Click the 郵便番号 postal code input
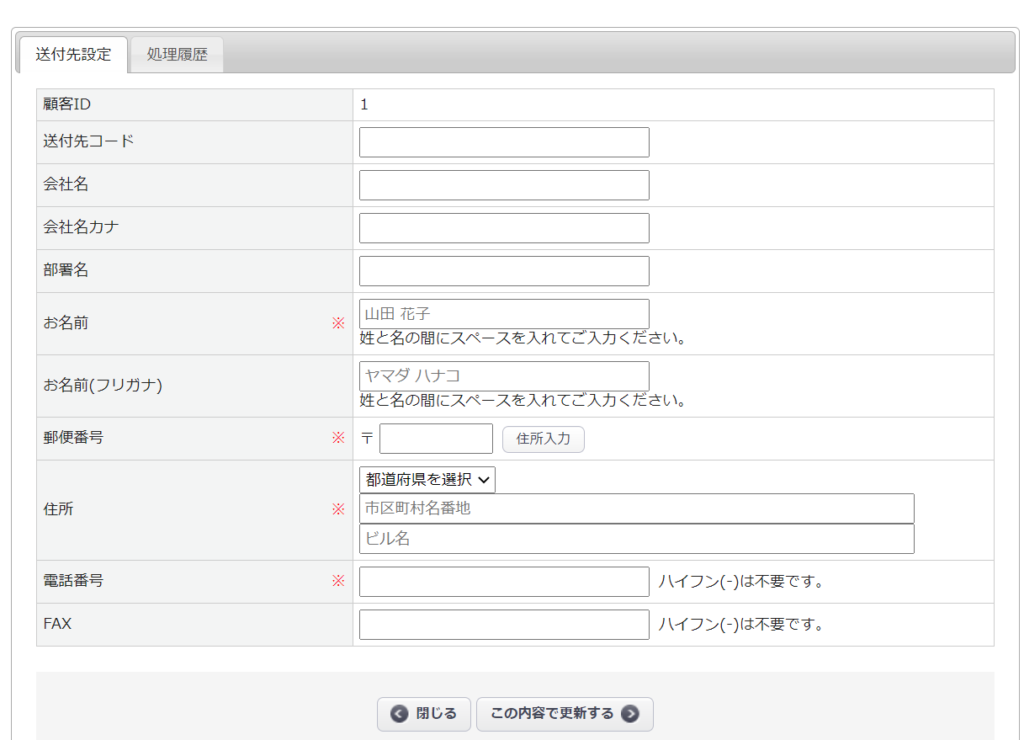The height and width of the screenshot is (740, 1024). click(436, 439)
